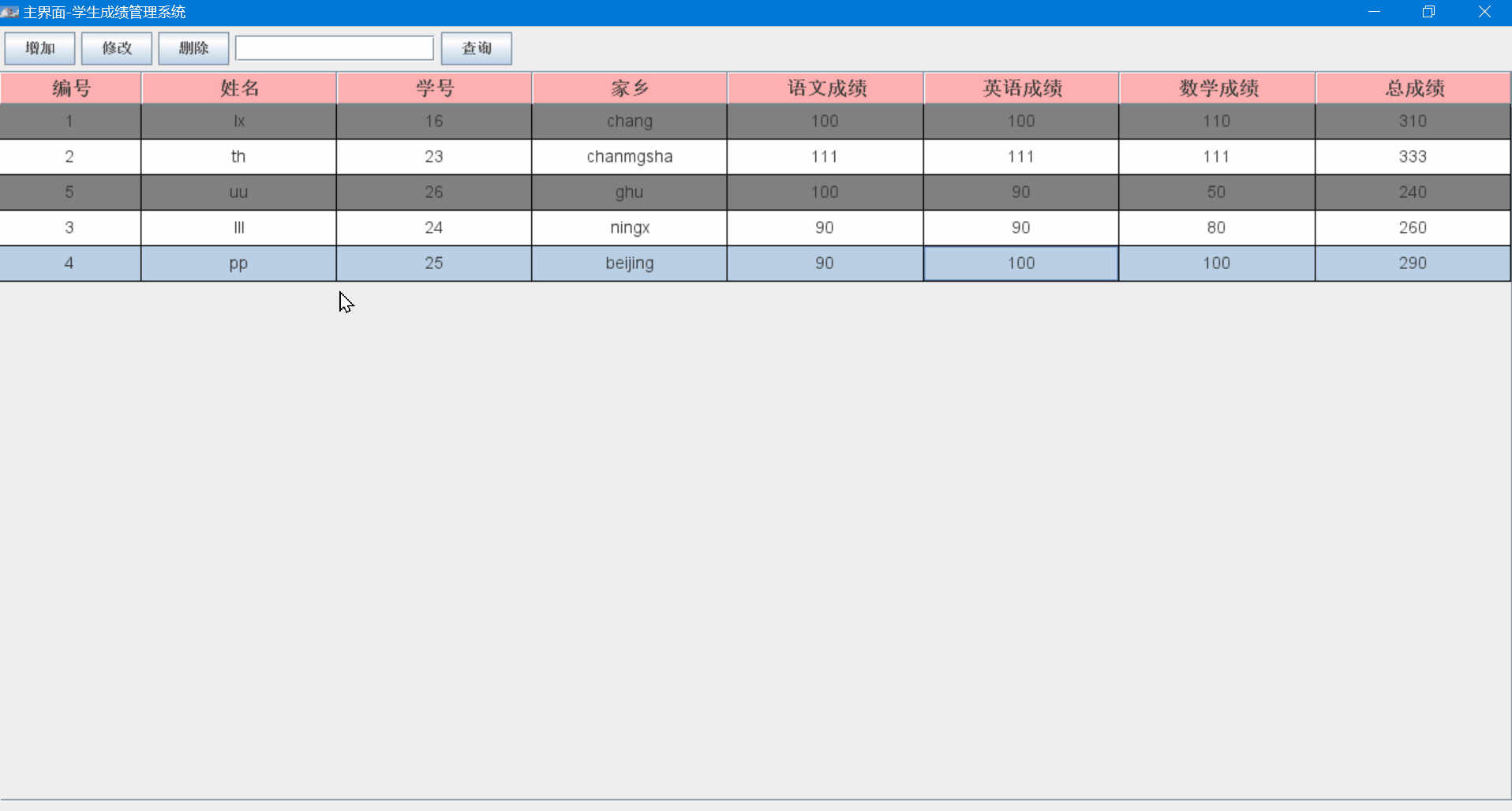The height and width of the screenshot is (811, 1512).
Task: Select the name cell 'lll'
Action: click(239, 228)
